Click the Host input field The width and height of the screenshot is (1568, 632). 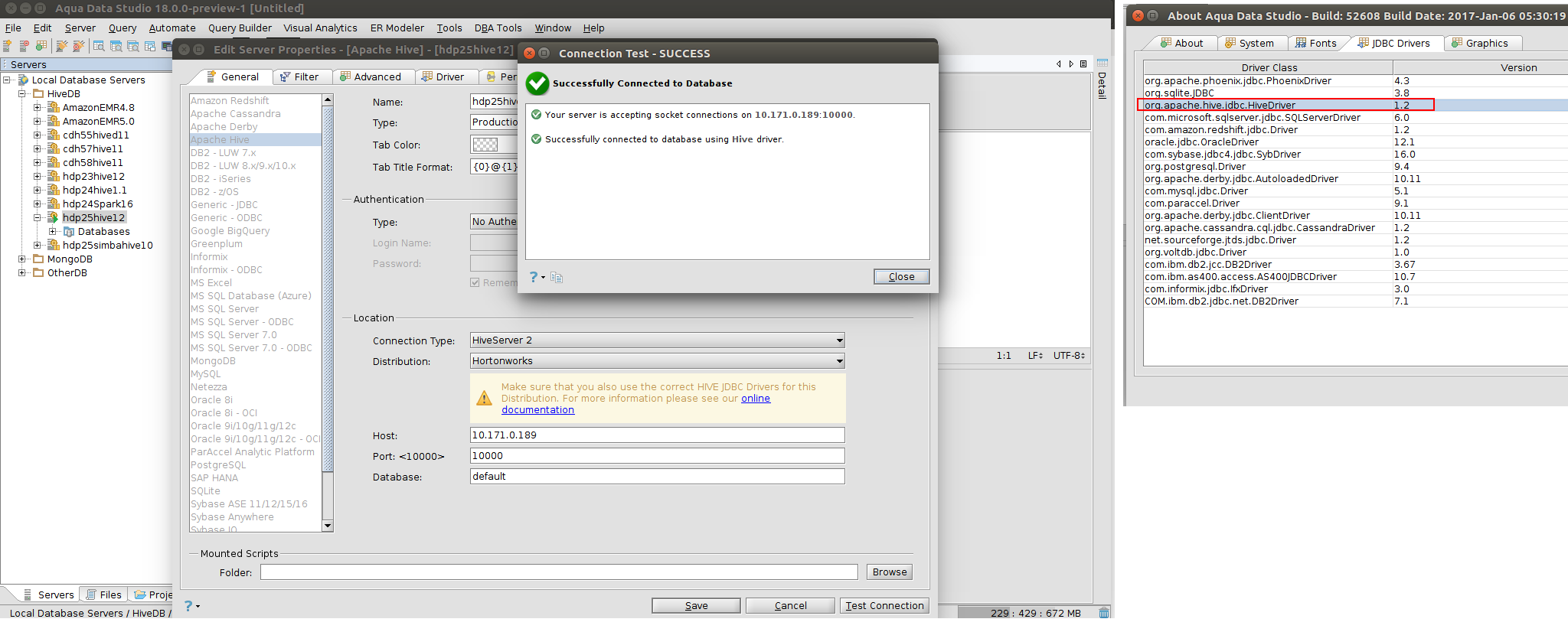(657, 435)
